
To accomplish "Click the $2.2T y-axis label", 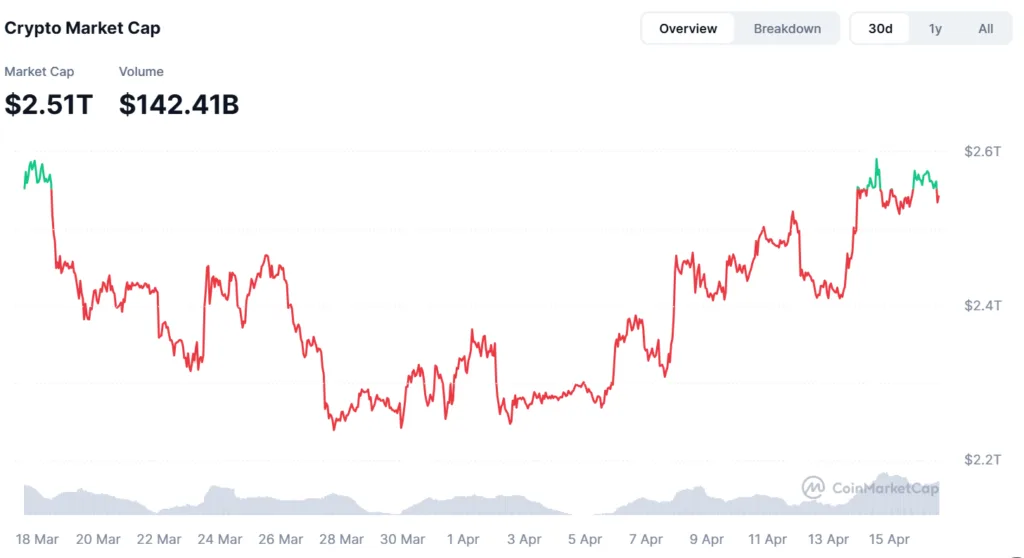I will (x=982, y=460).
